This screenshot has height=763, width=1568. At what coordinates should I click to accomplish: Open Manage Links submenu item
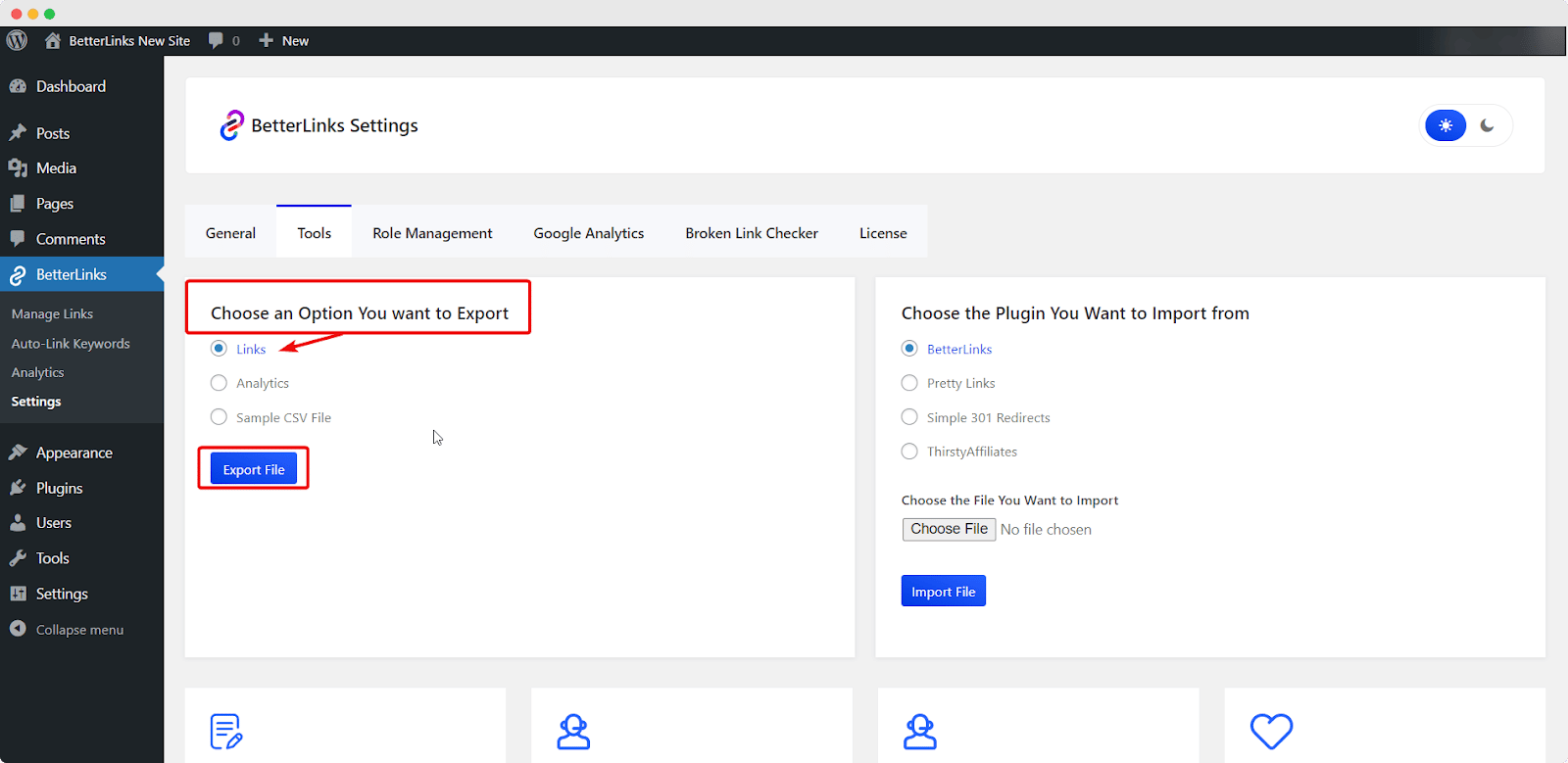[x=52, y=314]
